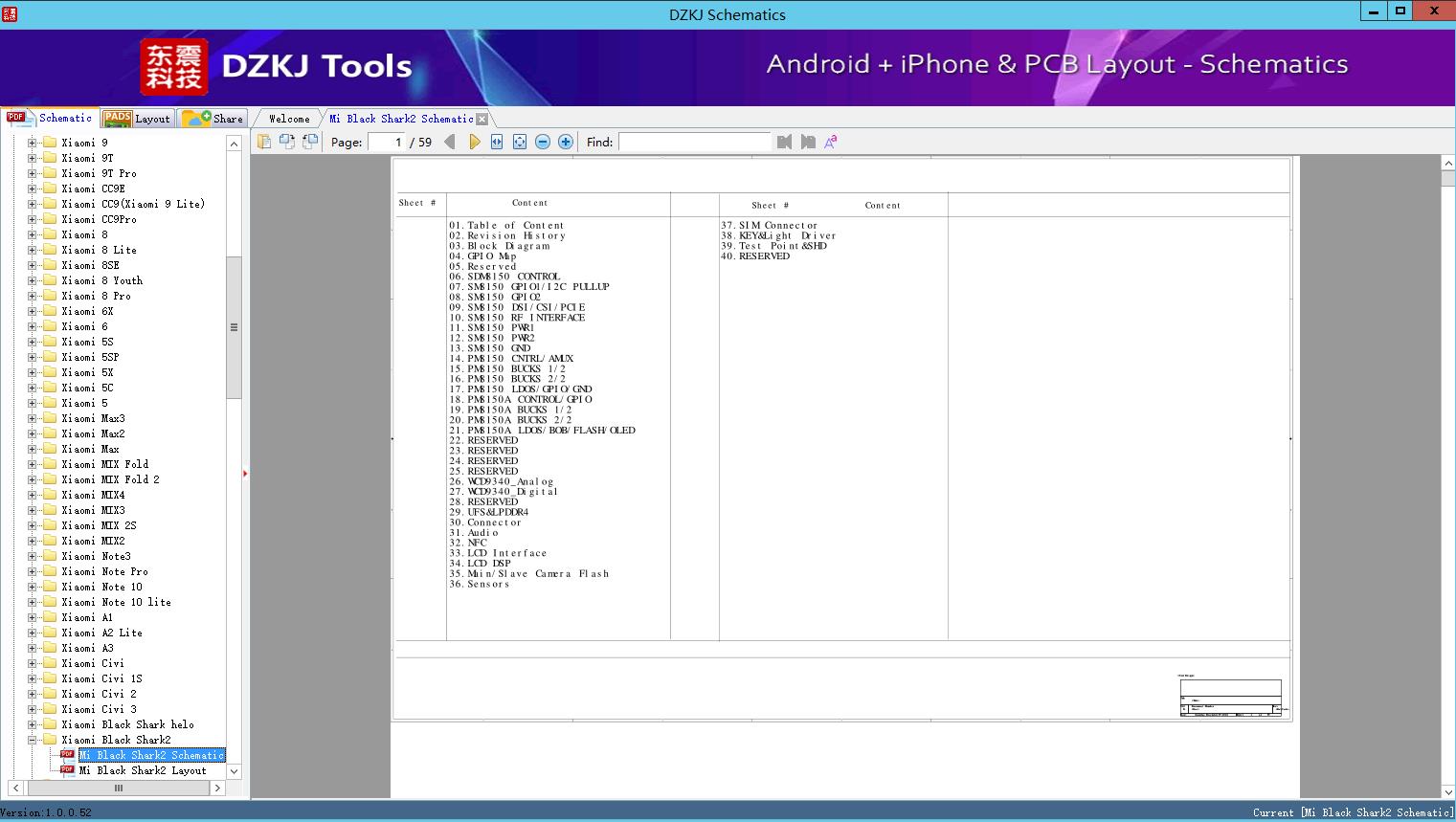Select the Mi Black Shark2 Schematic document tab
1456x822 pixels.
(x=401, y=119)
